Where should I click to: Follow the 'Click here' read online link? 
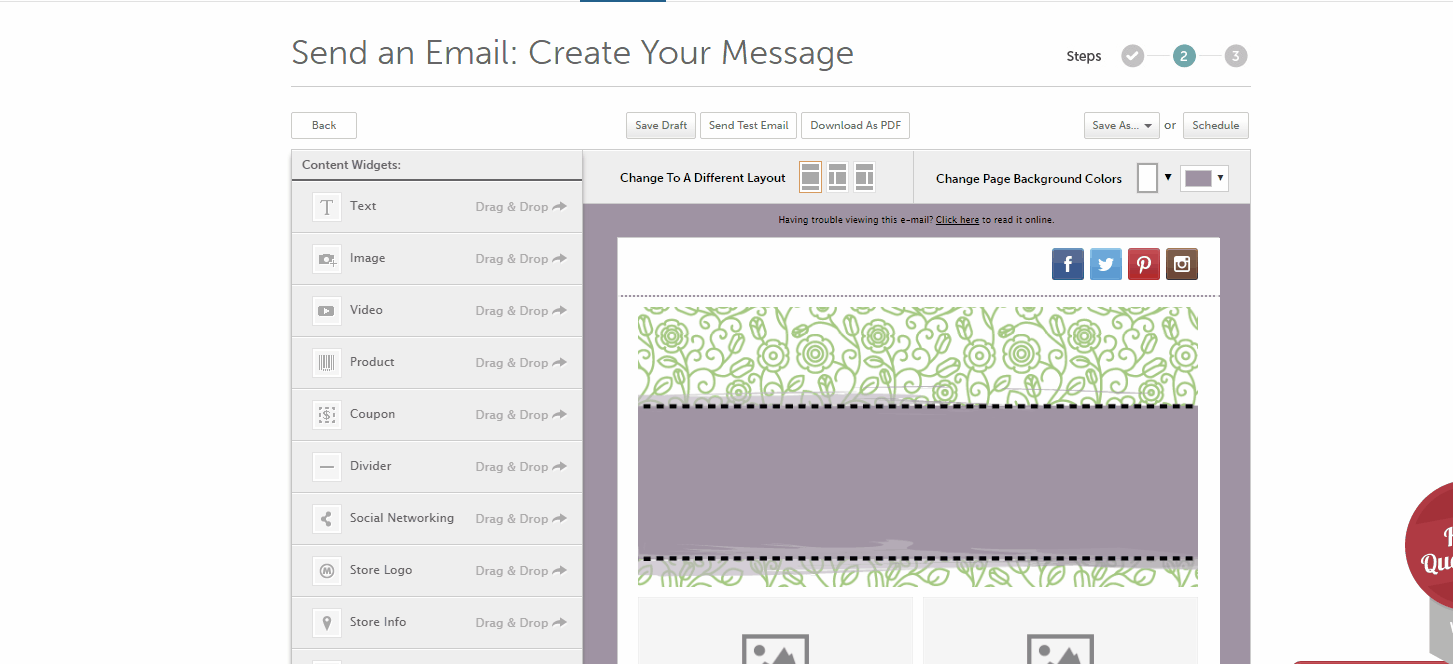coord(957,220)
